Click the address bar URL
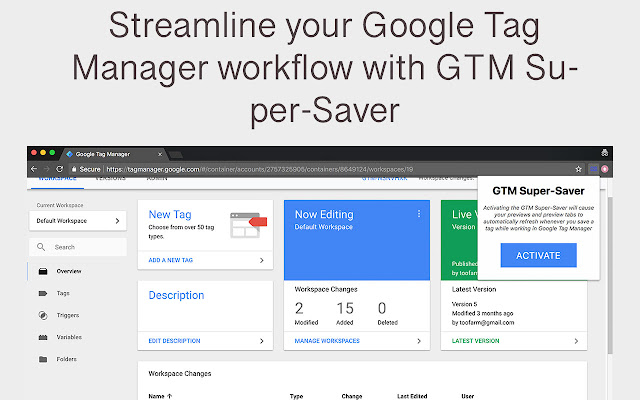 (260, 169)
